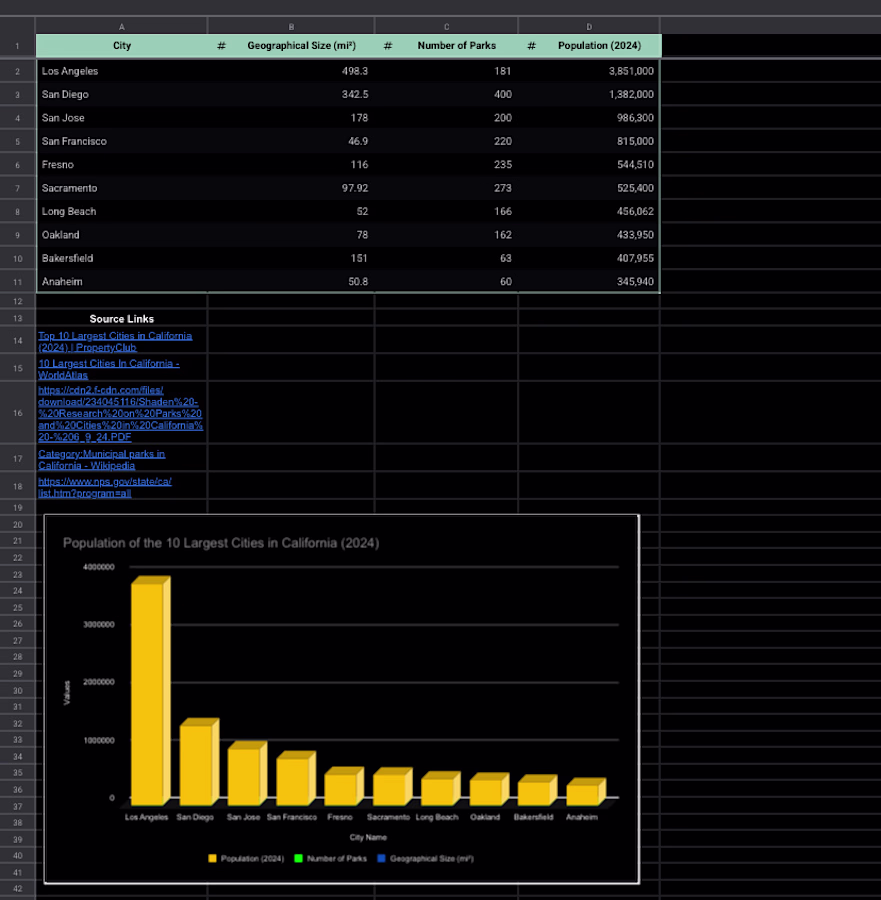This screenshot has width=881, height=900.
Task: Click the 'San Jose' cell
Action: coord(122,118)
